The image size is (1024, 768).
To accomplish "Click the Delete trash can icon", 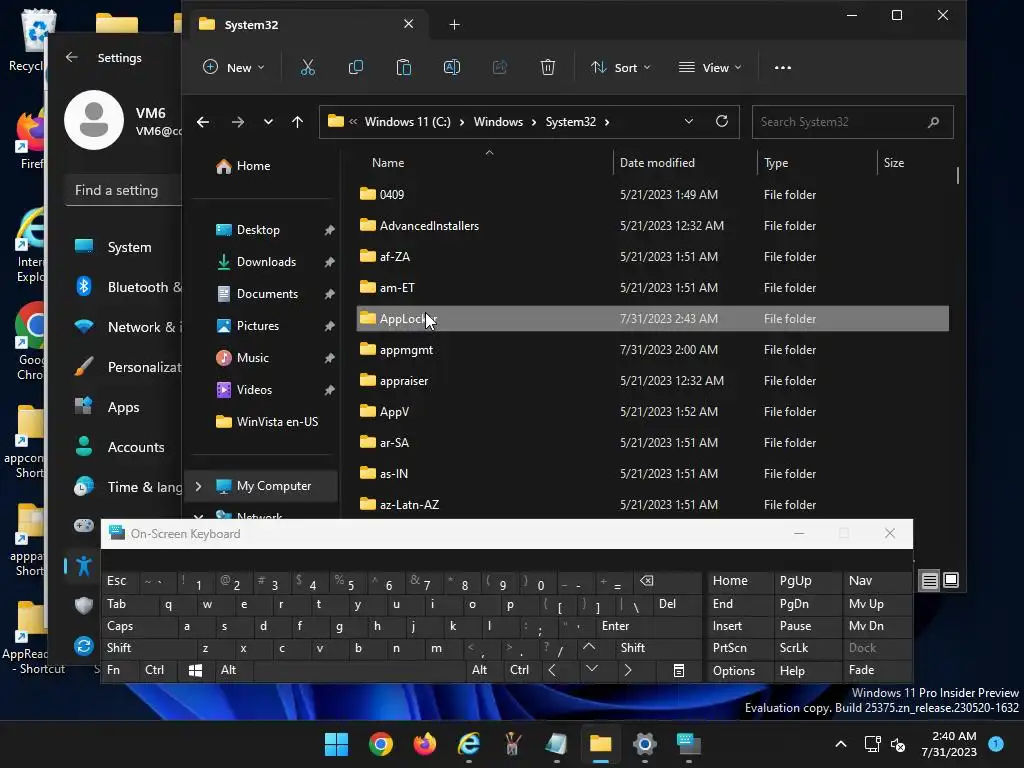I will click(548, 67).
